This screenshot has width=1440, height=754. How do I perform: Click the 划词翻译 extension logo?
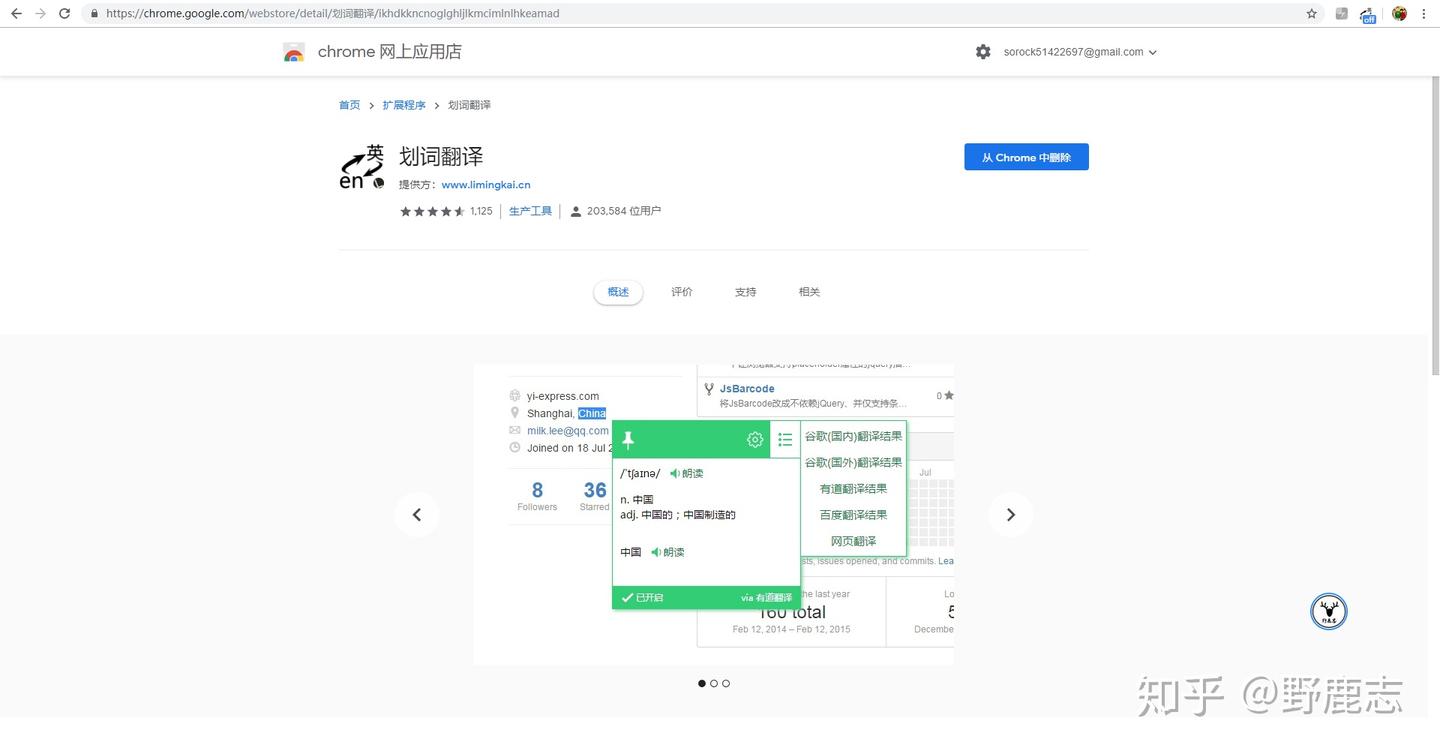pos(362,167)
